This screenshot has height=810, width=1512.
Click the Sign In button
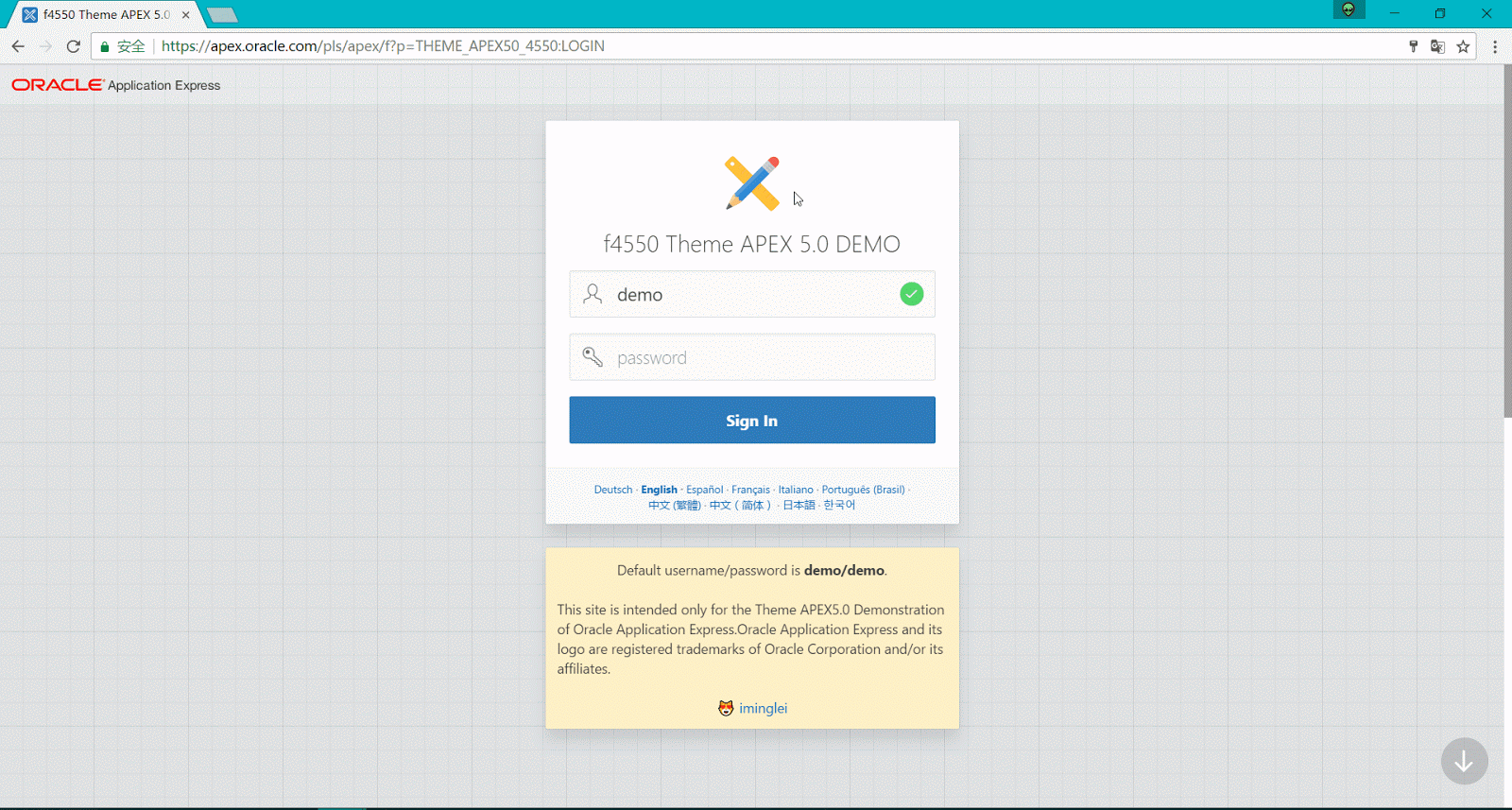pos(752,420)
